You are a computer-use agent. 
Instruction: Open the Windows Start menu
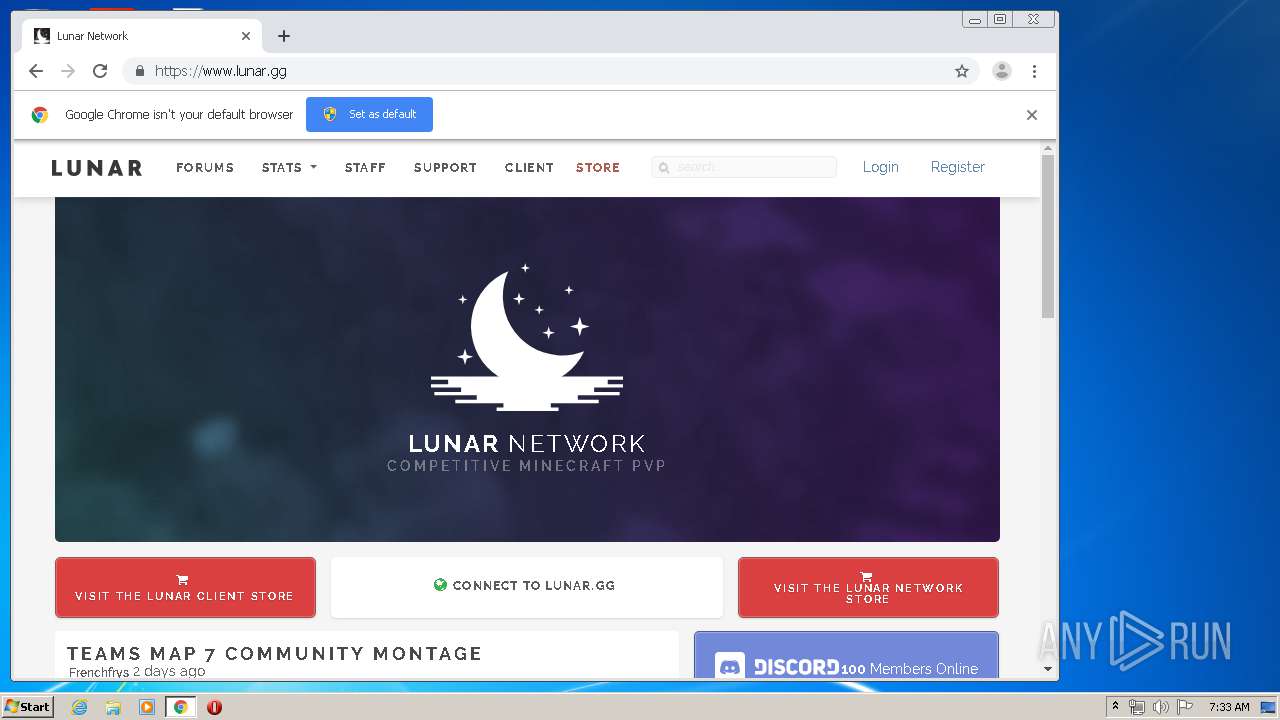click(27, 707)
